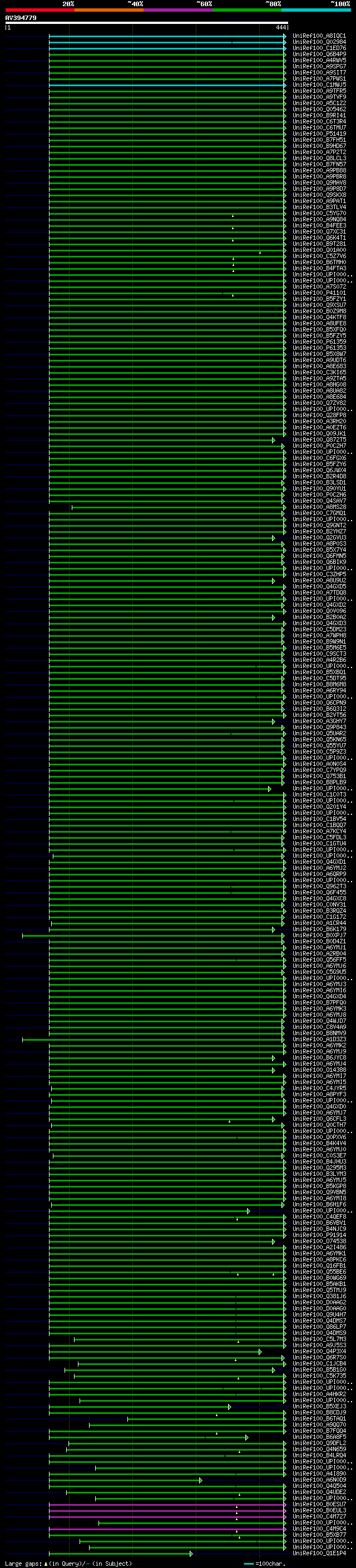The image size is (356, 1568).
Task: Select hit label UniRef100_B8PLB9
Action: [319, 782]
